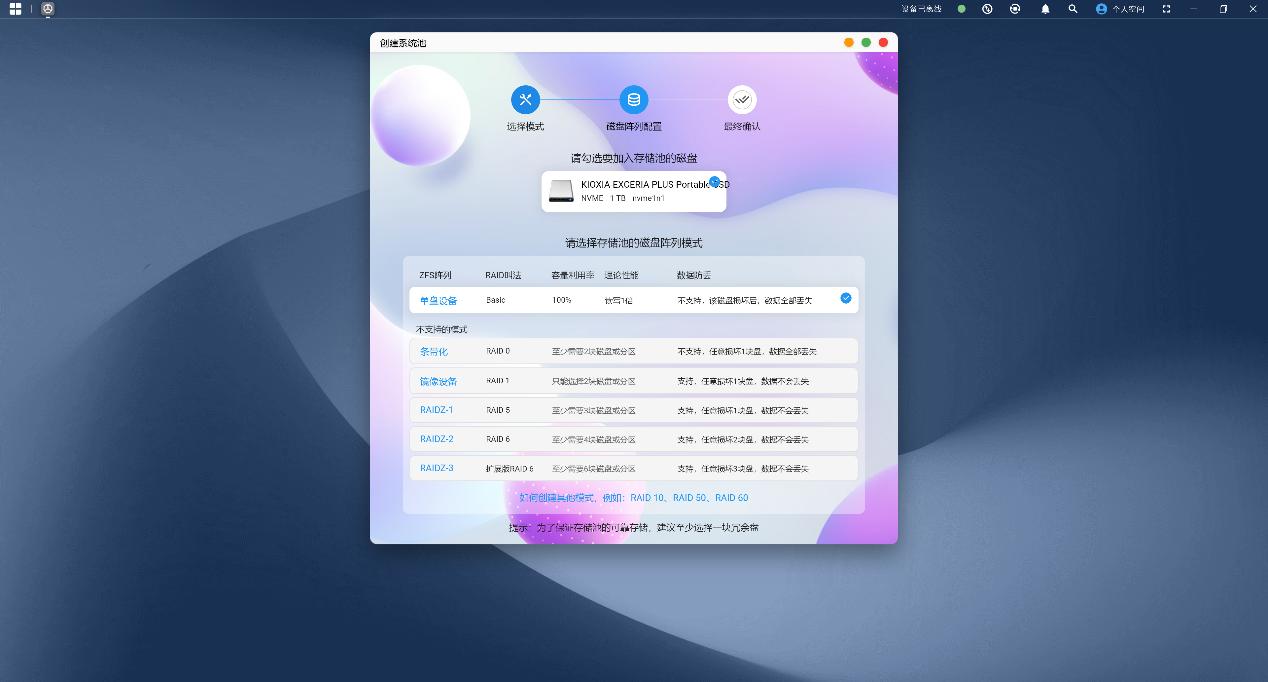Click the 镜像设备 RAID 1 mode
Screen dimensions: 1268x682
tap(634, 381)
